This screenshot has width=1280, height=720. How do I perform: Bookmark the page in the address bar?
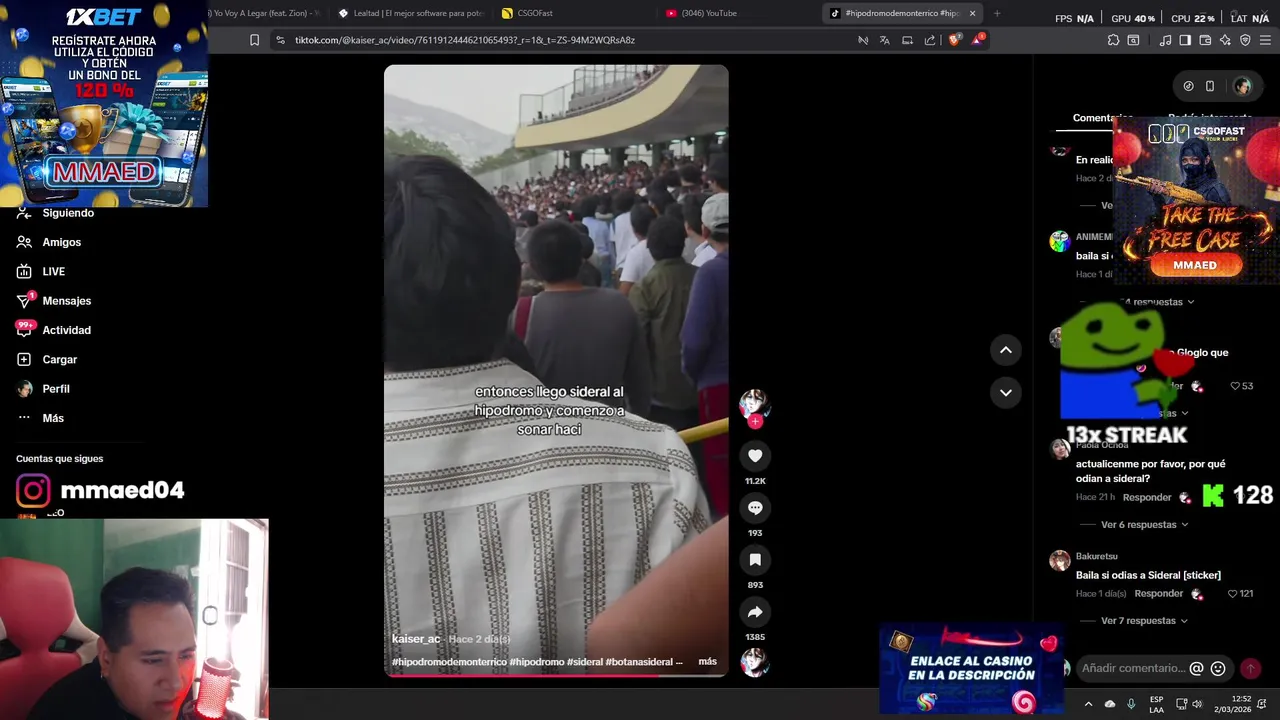pyautogui.click(x=254, y=40)
